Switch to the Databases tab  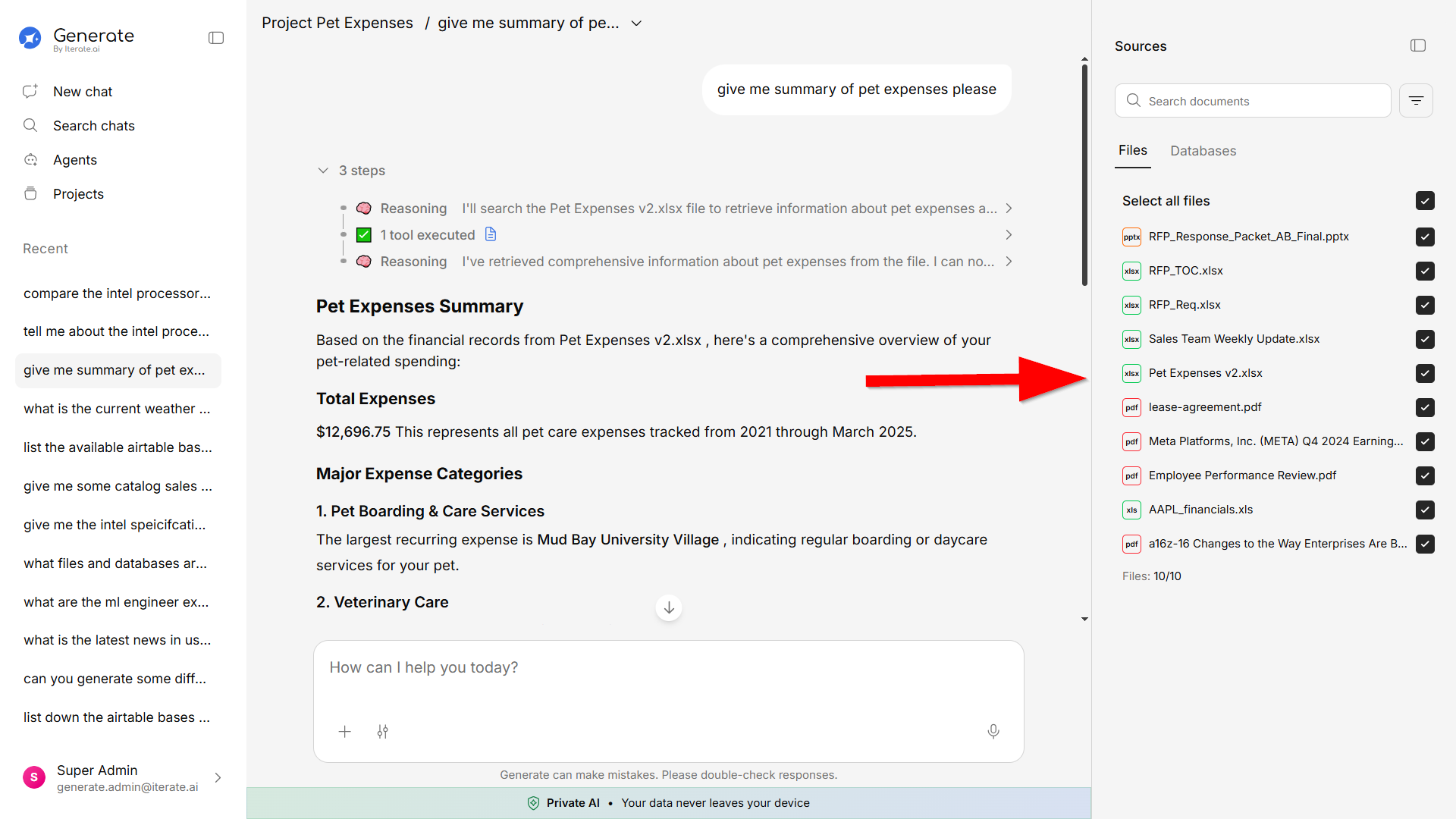[1203, 151]
